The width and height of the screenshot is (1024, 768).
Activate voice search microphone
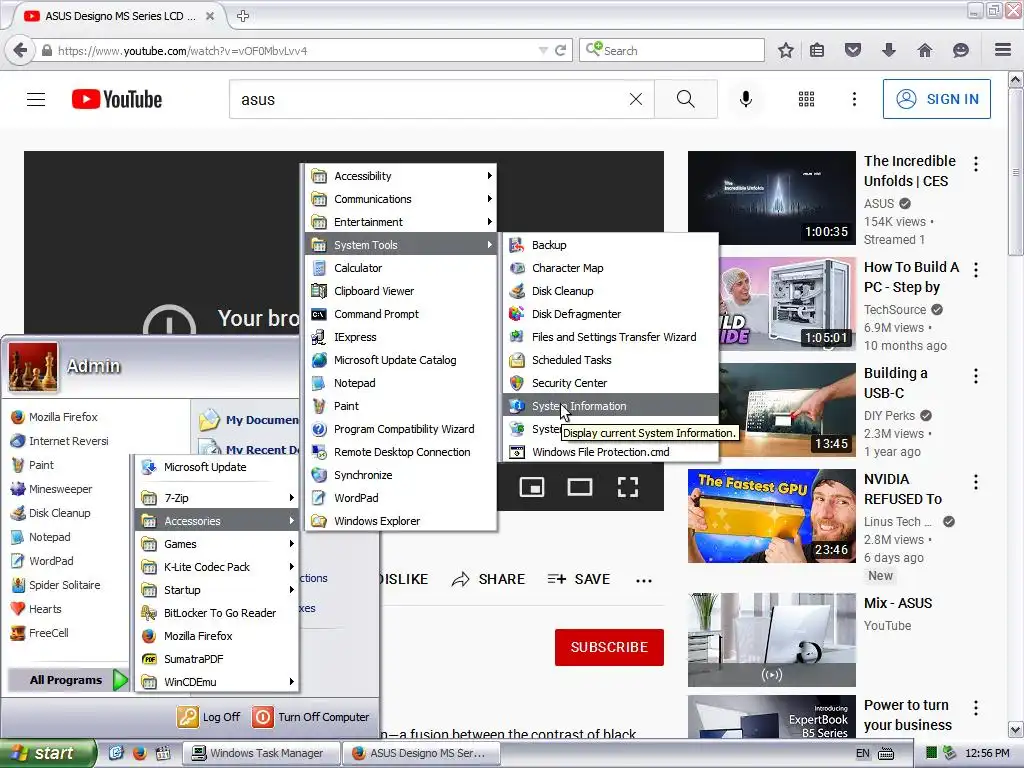tap(745, 99)
